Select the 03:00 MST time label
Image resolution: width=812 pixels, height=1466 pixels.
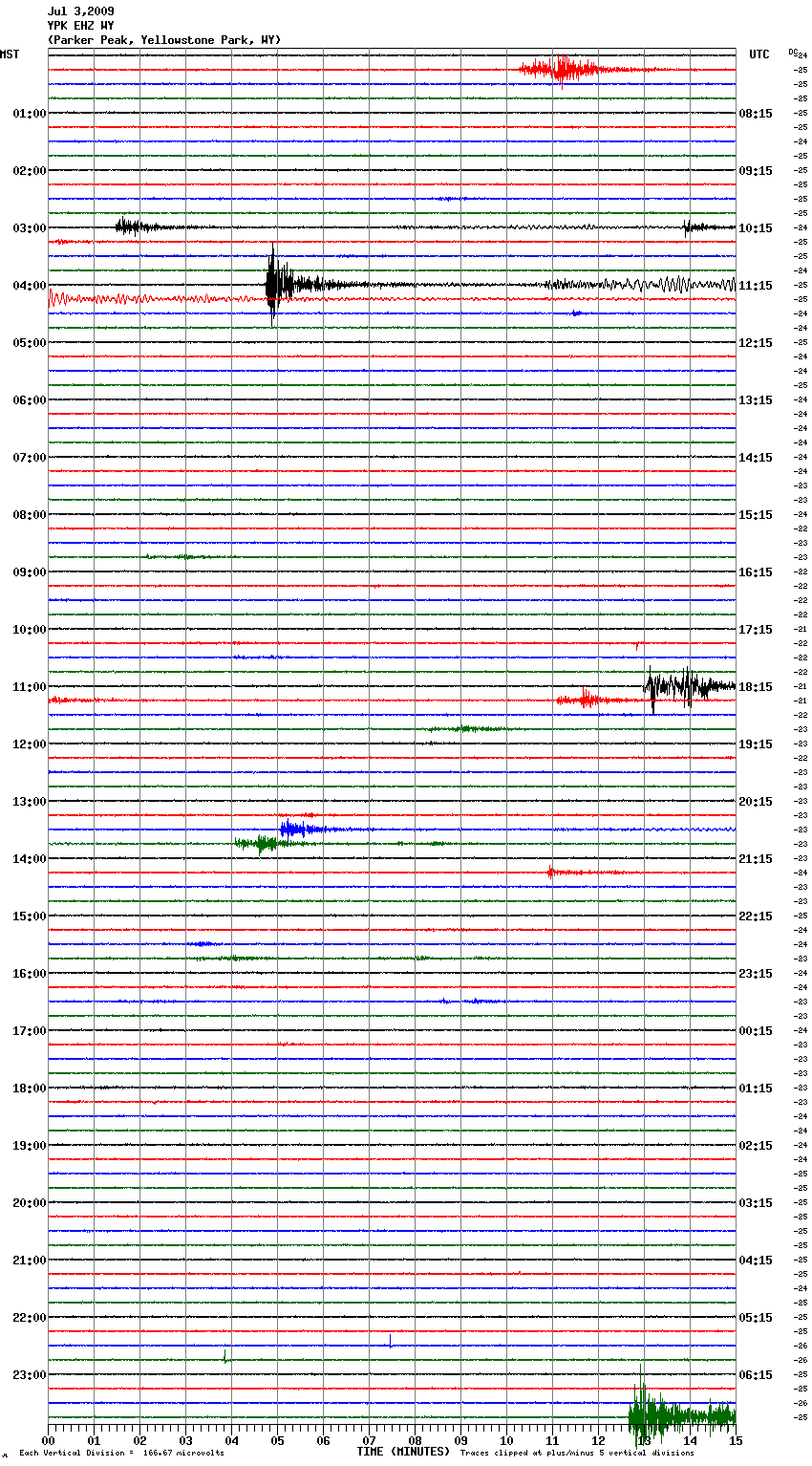click(x=29, y=227)
